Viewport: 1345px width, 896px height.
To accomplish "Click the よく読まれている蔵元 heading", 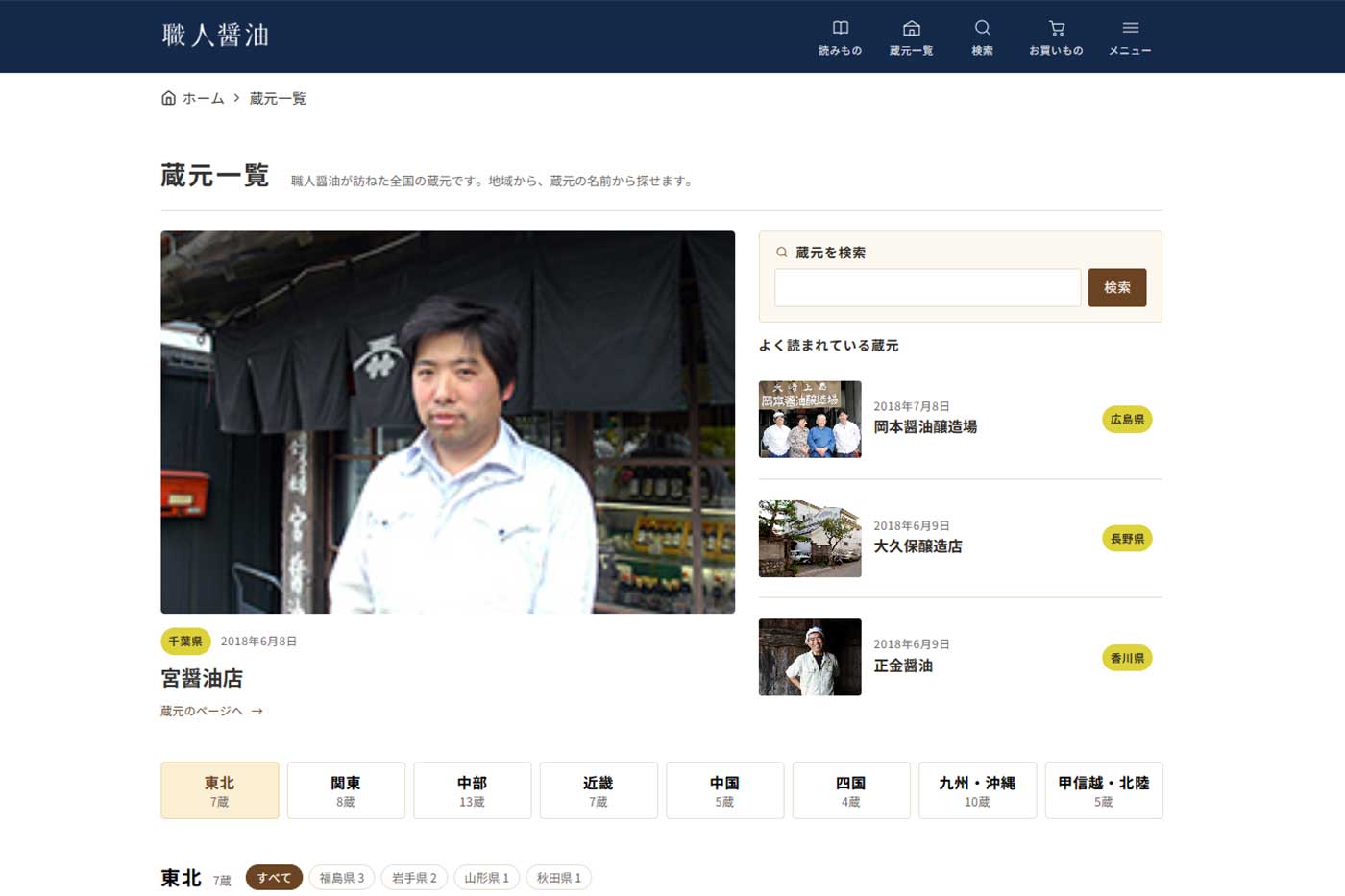I will [829, 346].
